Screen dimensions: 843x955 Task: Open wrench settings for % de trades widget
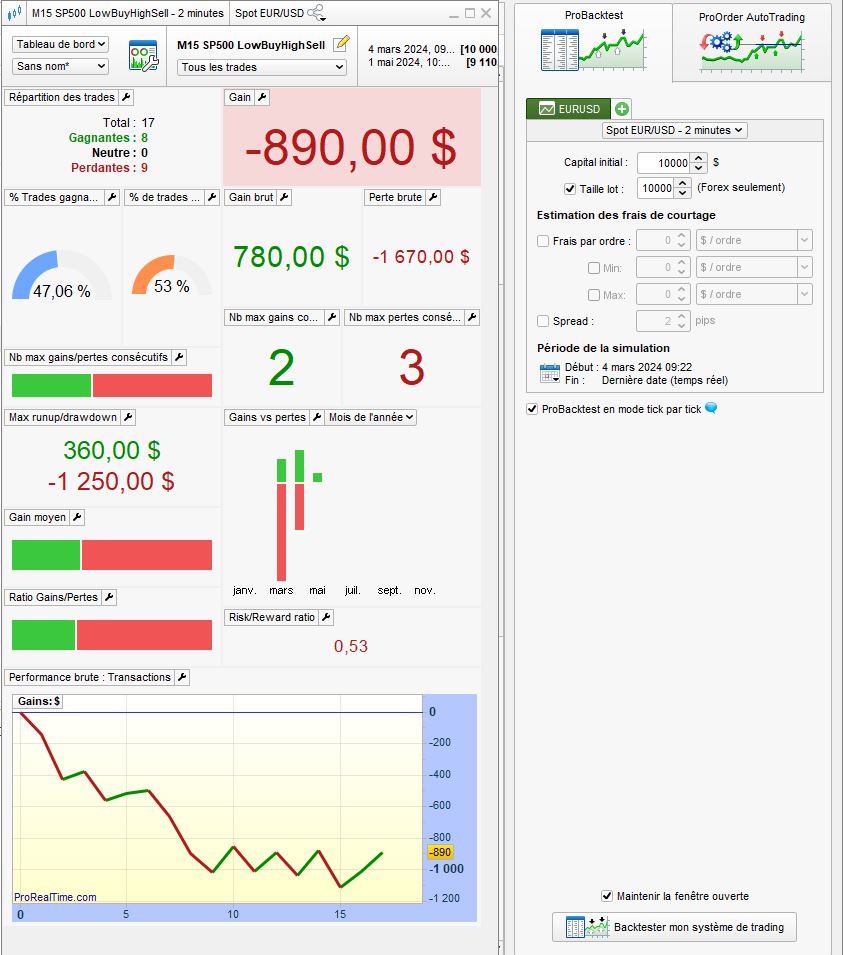point(212,197)
